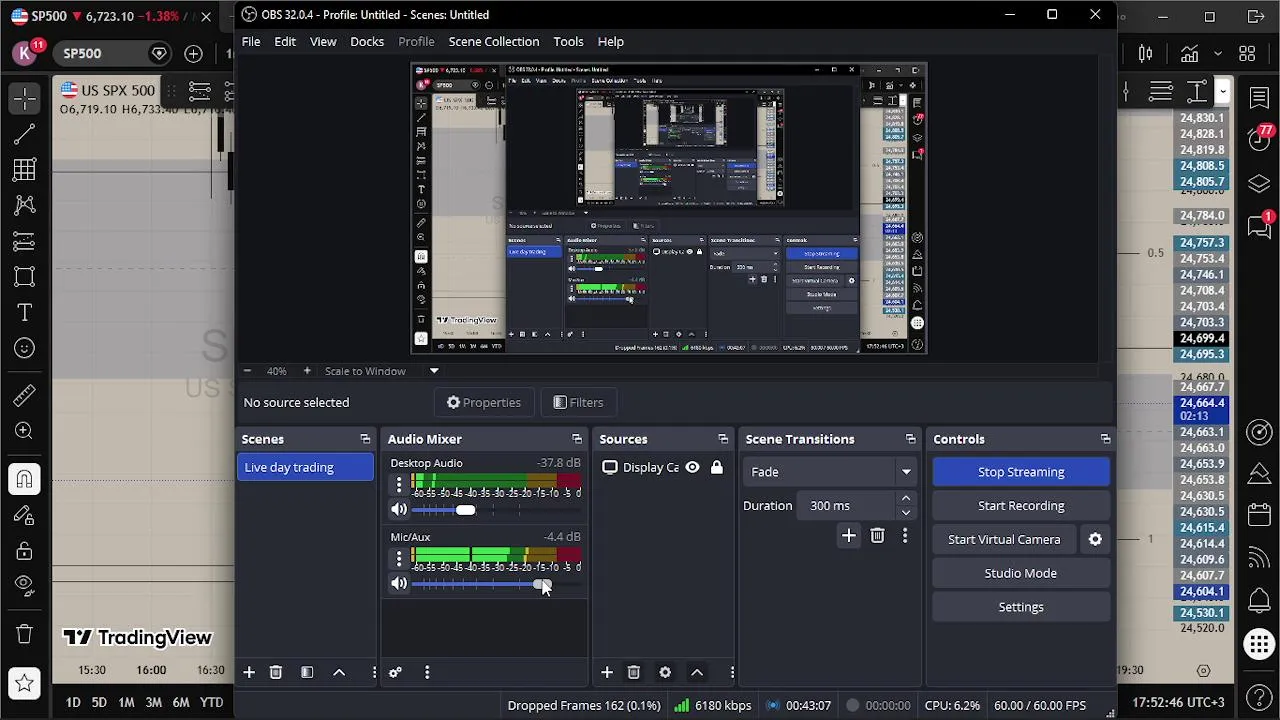Open Mic/Aux three-dot options menu
The image size is (1280, 720).
click(399, 559)
